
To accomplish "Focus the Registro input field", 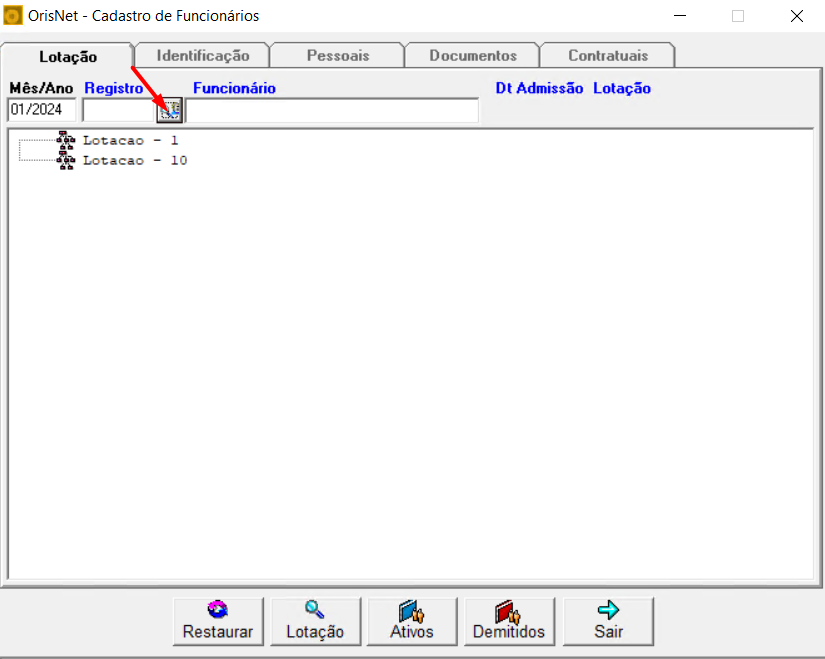I will [118, 110].
